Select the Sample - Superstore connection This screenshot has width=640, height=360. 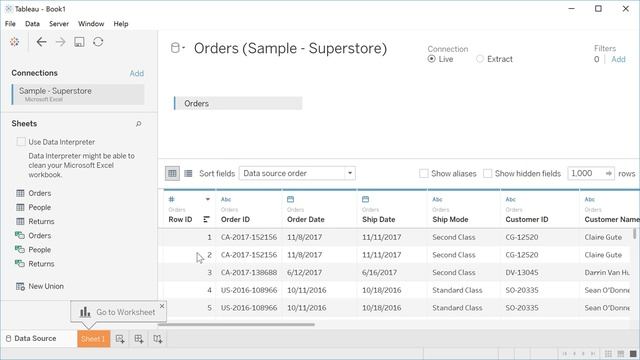[x=78, y=94]
